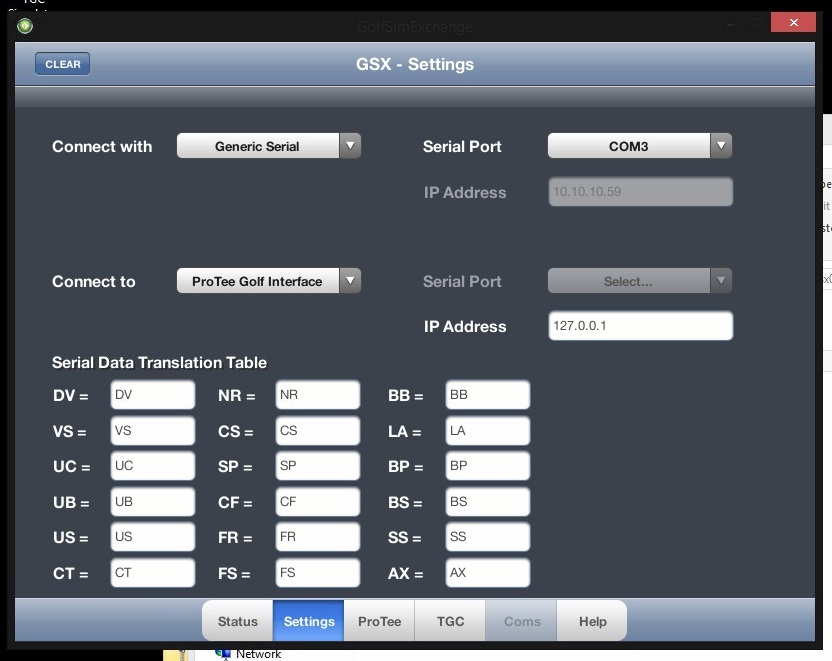Click the BB translation input field

point(487,395)
